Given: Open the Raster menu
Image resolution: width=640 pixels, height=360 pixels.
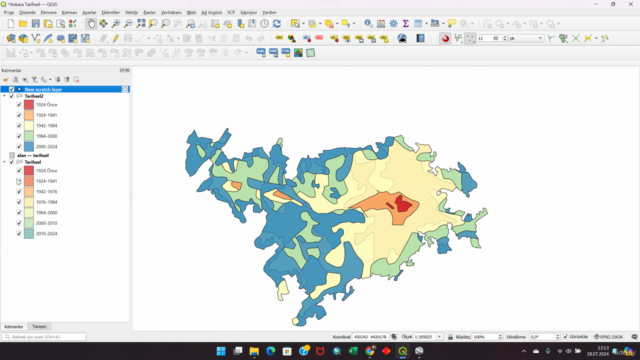Looking at the screenshot, I should 150,13.
